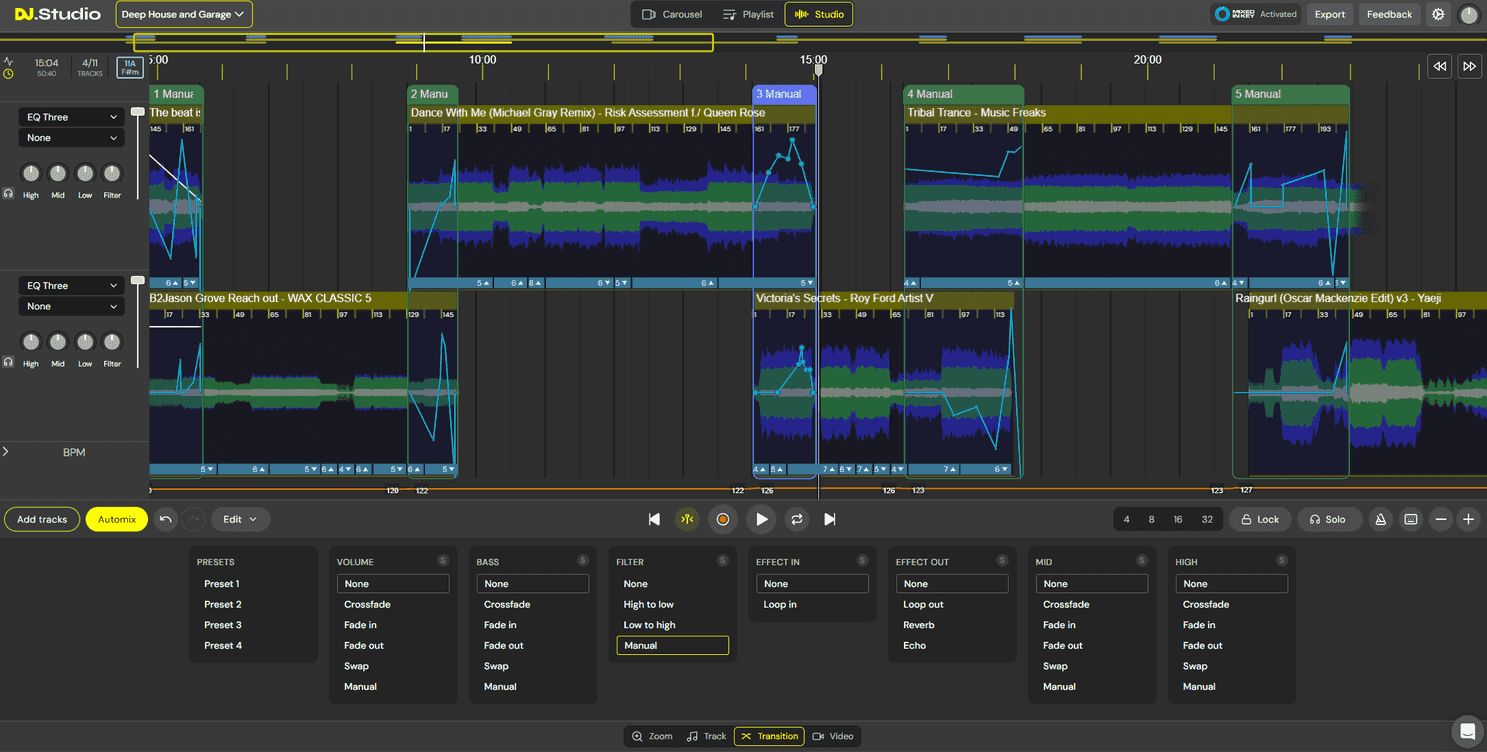Toggle the Lock button
Image resolution: width=1487 pixels, height=752 pixels.
click(x=1260, y=519)
